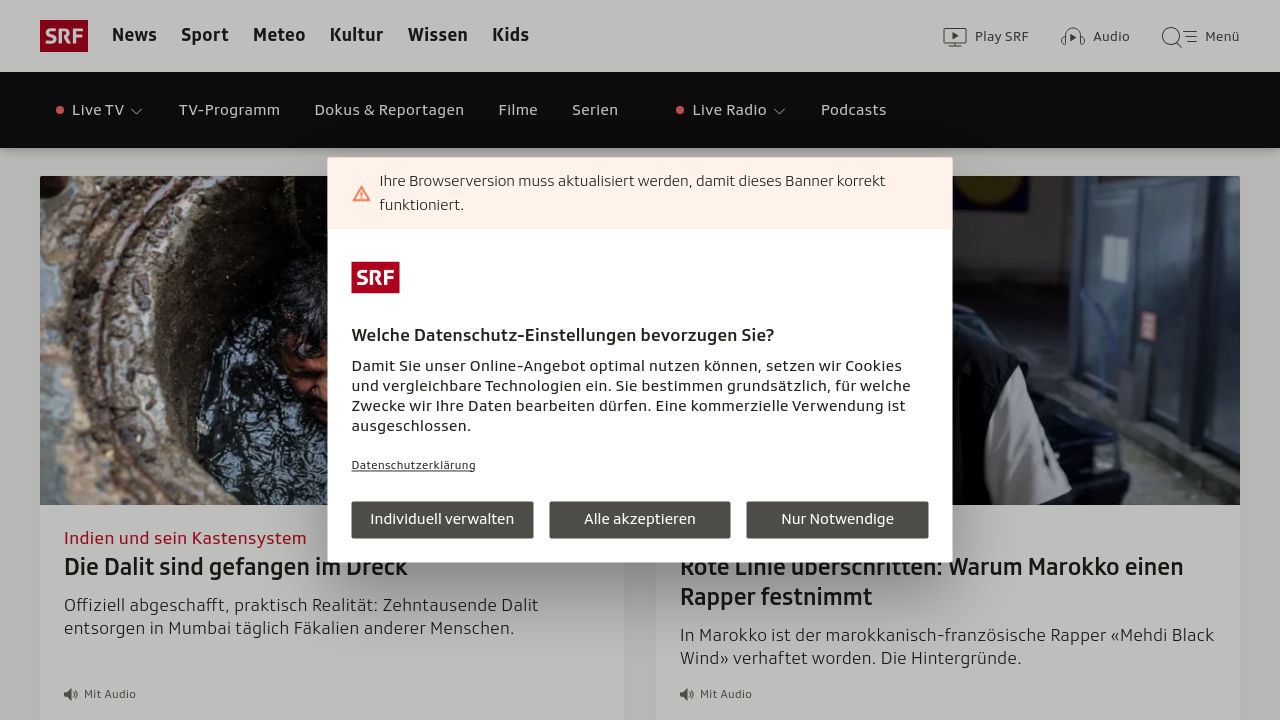Click Indien und sein Kastensystem overline
1280x720 pixels.
185,538
